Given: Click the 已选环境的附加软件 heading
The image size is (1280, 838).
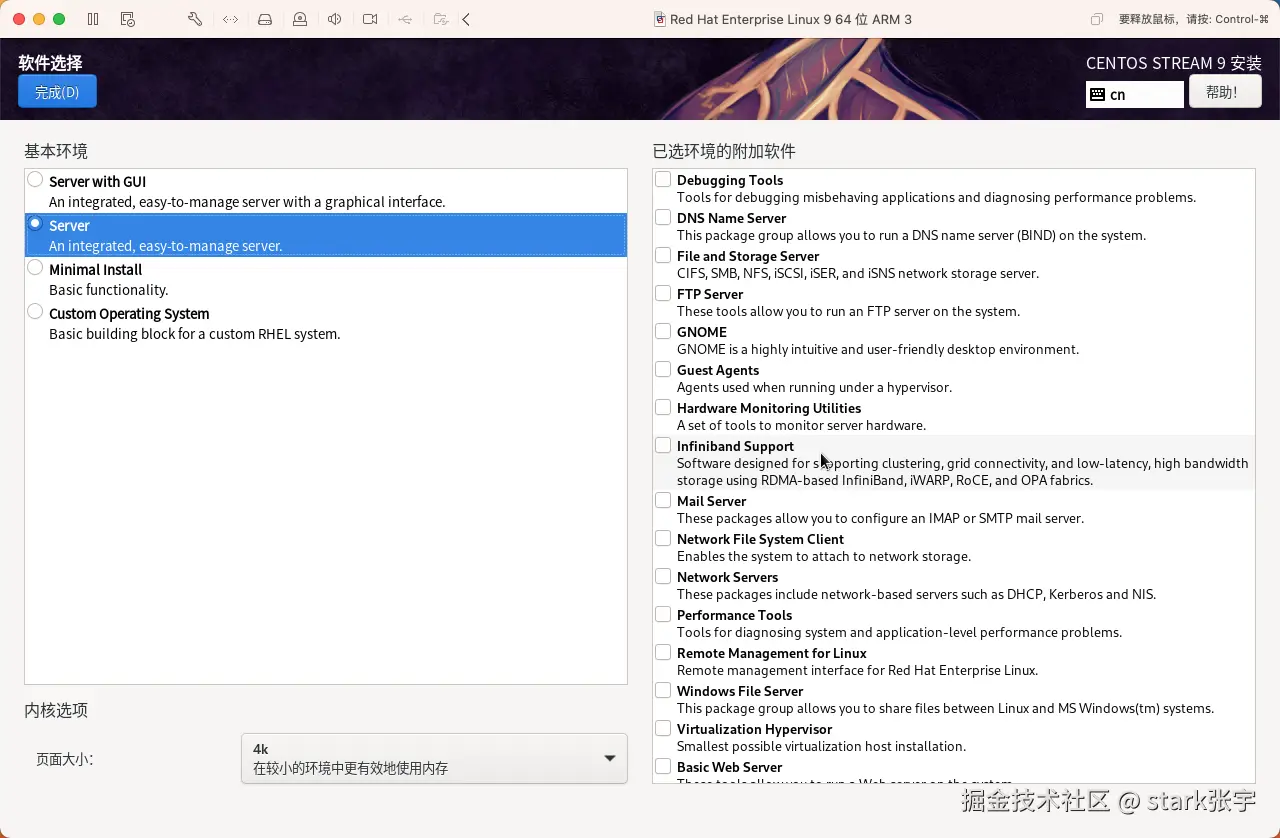Looking at the screenshot, I should coord(724,151).
